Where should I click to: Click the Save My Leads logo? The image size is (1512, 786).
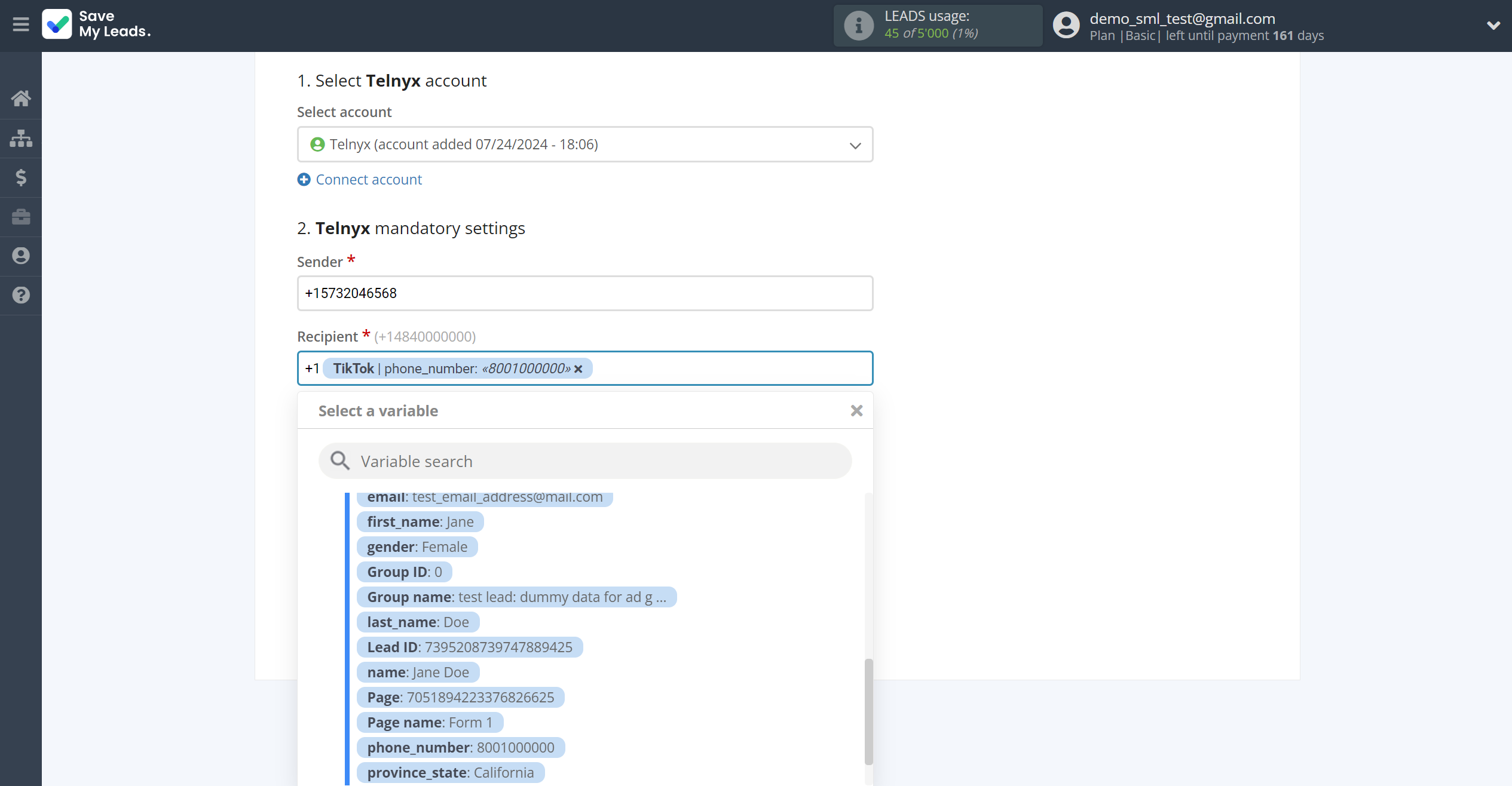click(x=96, y=24)
